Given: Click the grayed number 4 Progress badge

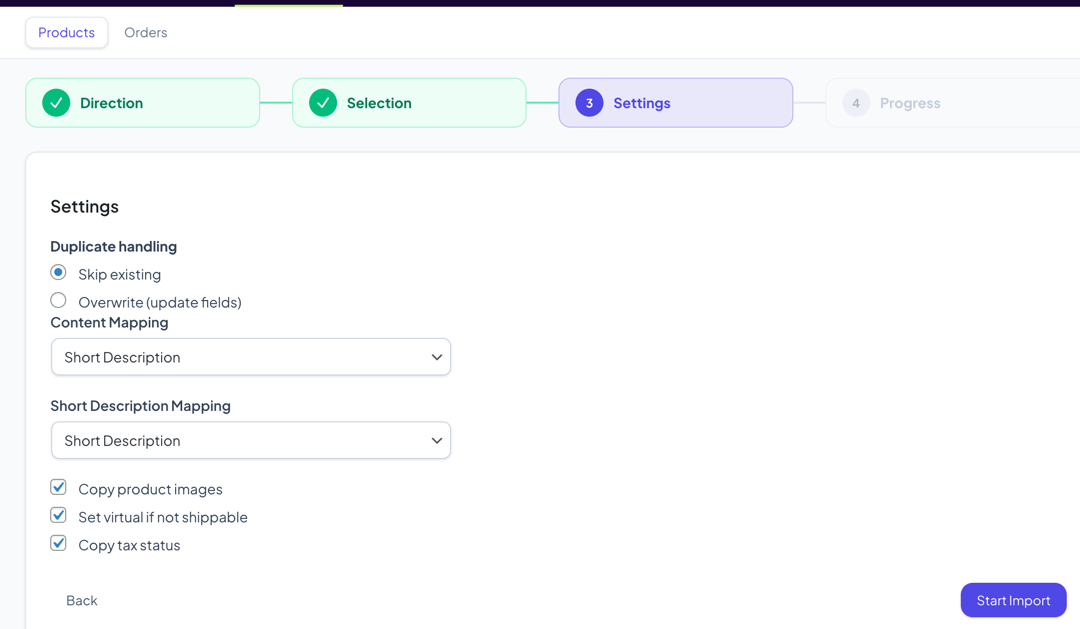Looking at the screenshot, I should (856, 102).
